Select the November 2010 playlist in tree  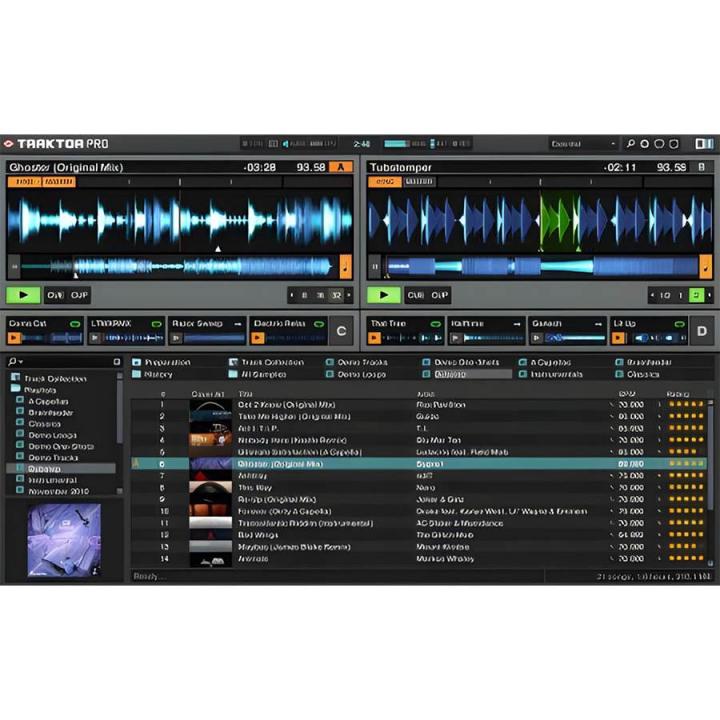[58, 491]
